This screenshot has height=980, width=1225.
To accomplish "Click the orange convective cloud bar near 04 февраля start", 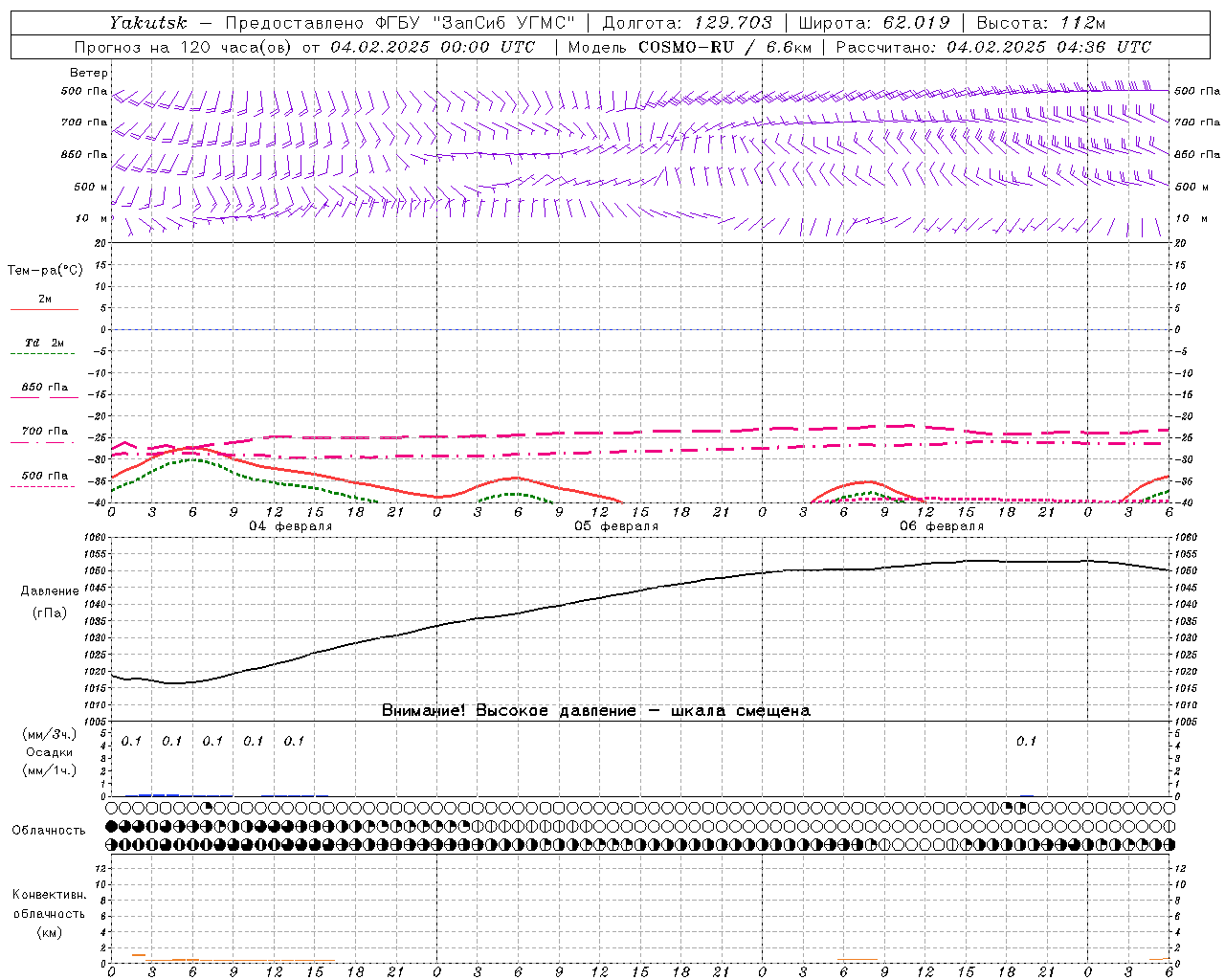I will pos(139,955).
